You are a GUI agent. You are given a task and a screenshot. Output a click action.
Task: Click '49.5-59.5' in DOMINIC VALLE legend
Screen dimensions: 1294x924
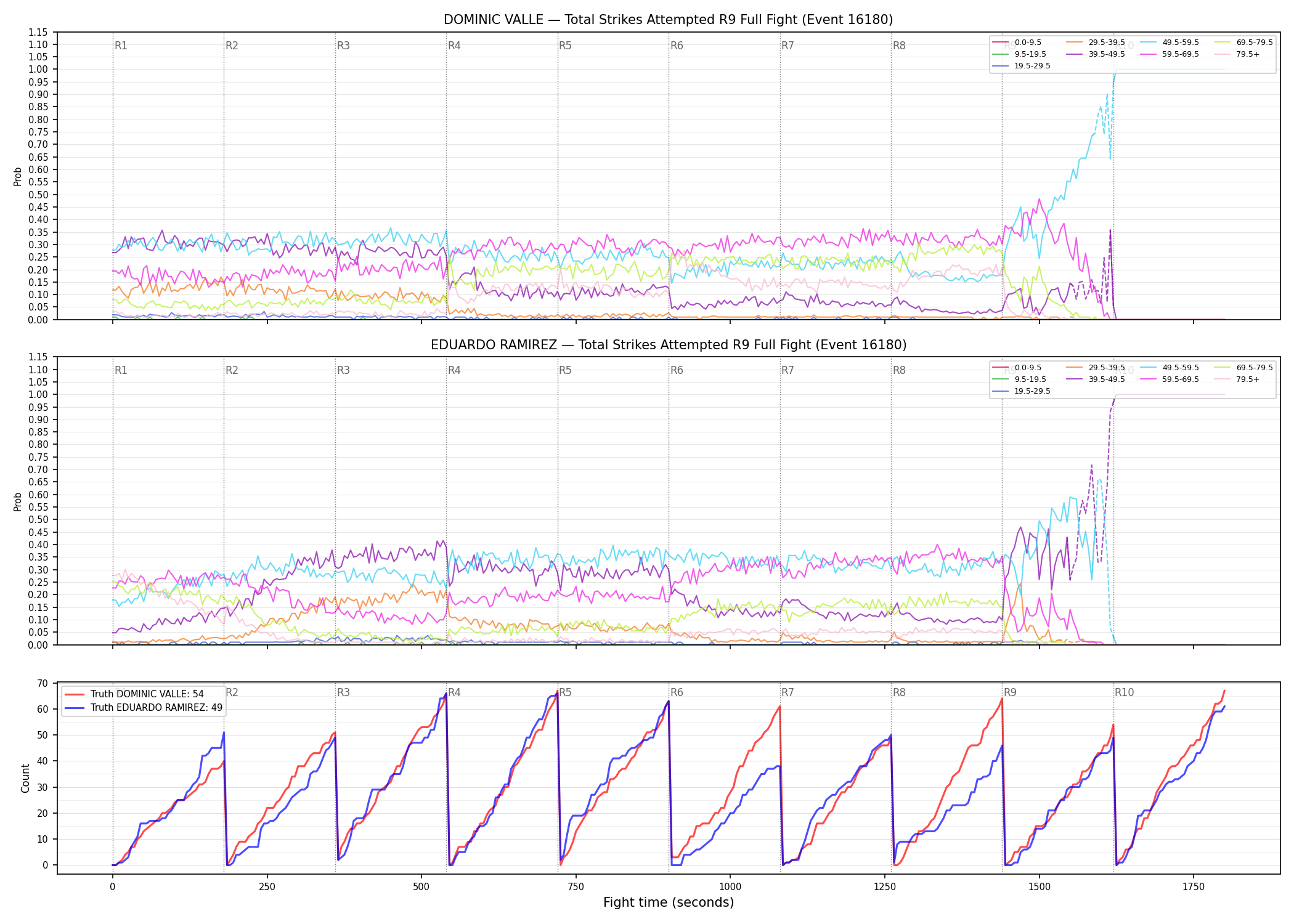pyautogui.click(x=1181, y=43)
